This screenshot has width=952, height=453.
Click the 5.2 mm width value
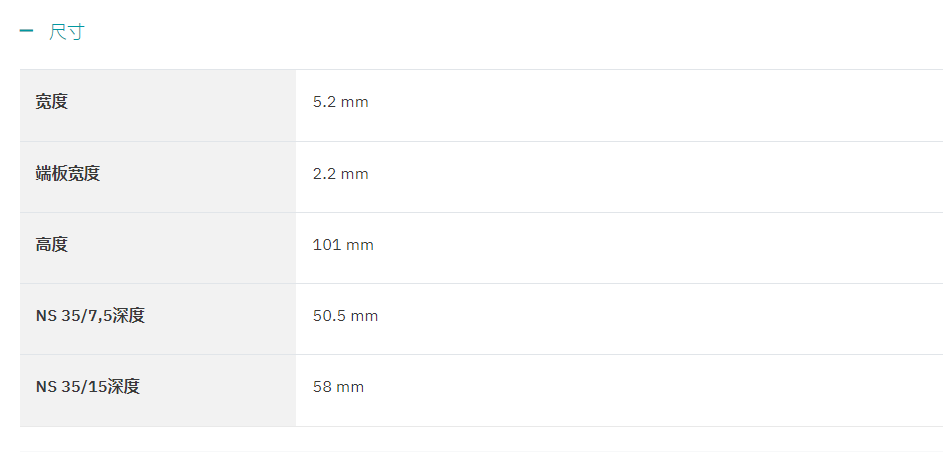click(341, 102)
